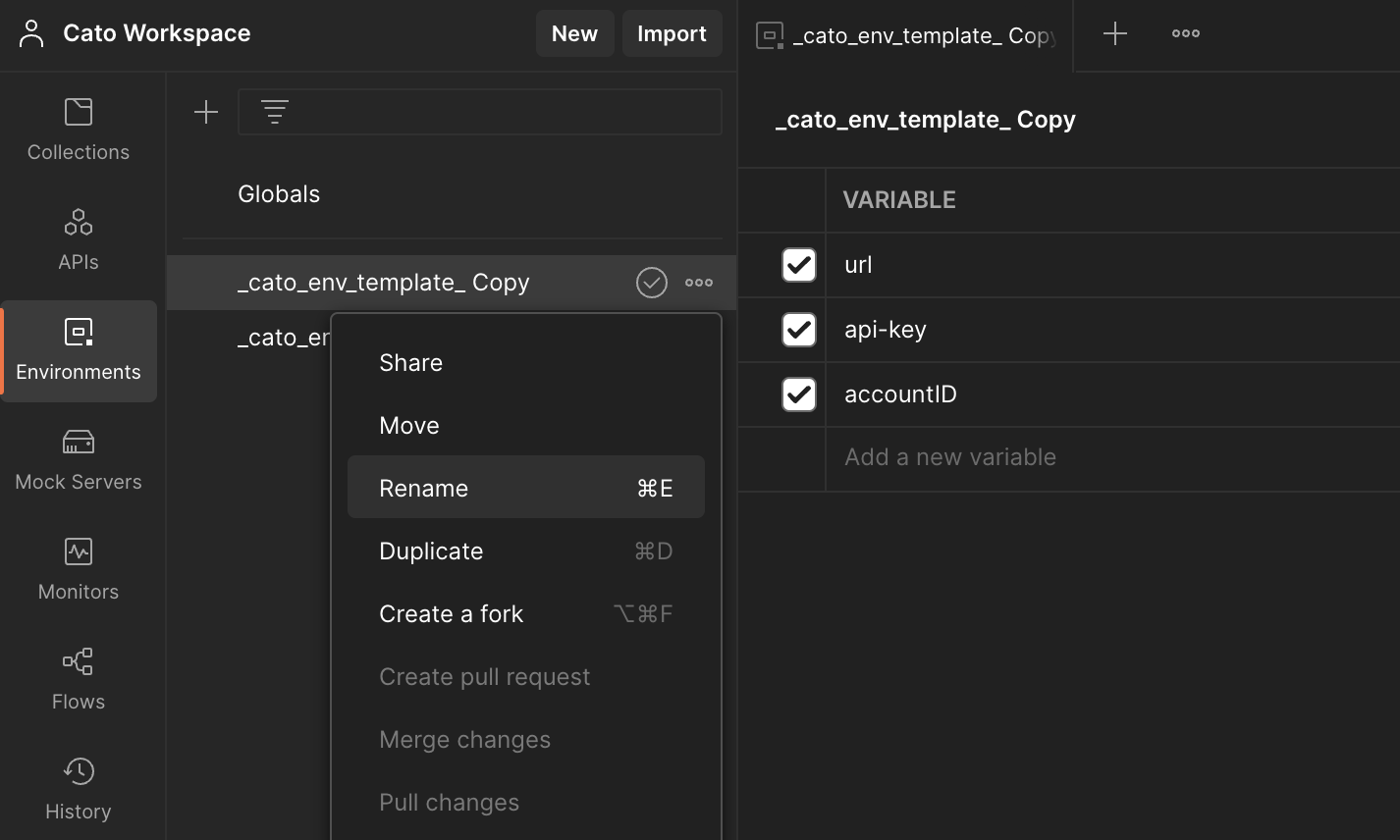Click the Add a new variable field
The width and height of the screenshot is (1400, 840).
pyautogui.click(x=949, y=456)
